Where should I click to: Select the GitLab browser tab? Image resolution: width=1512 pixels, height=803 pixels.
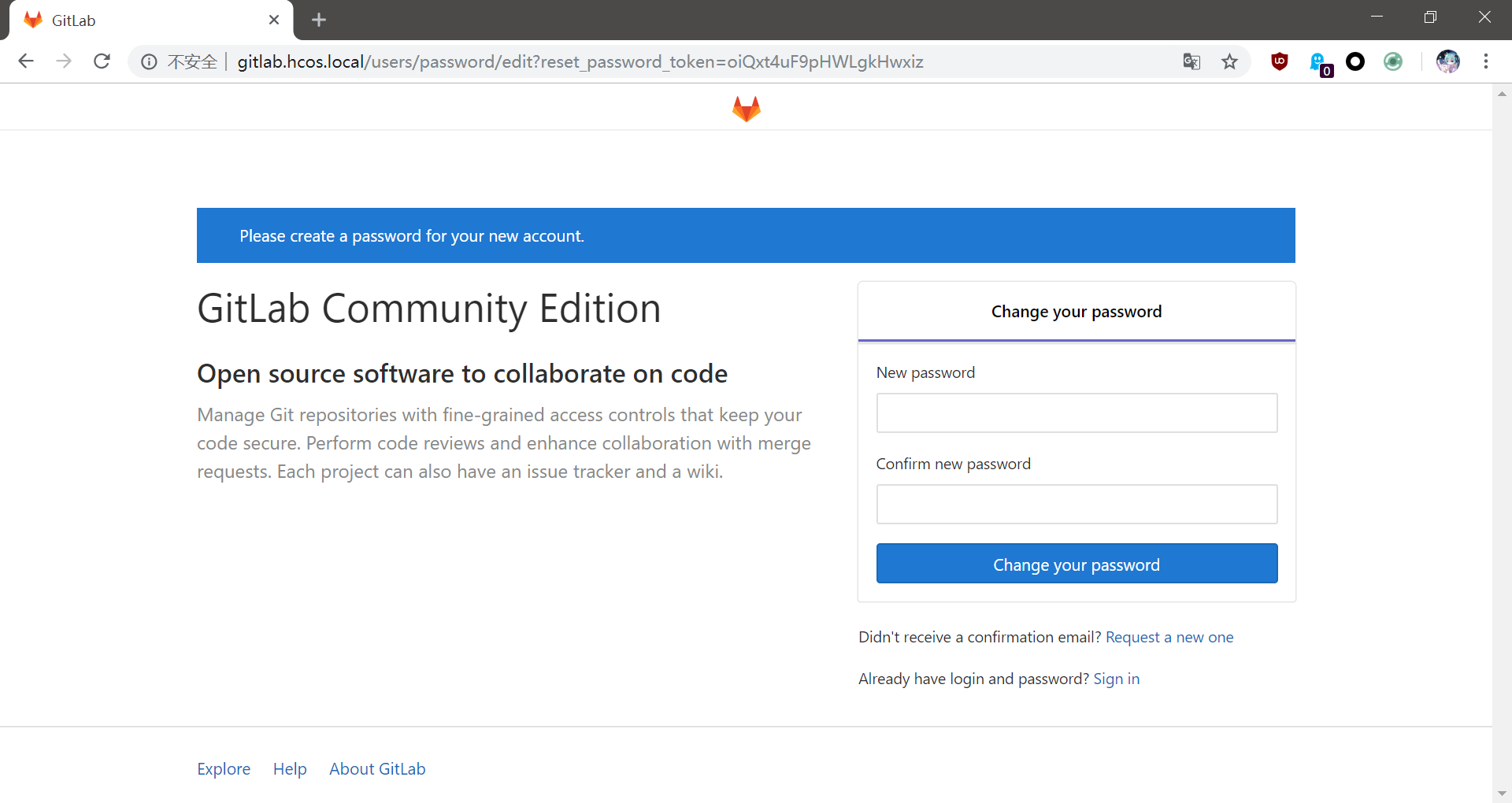click(142, 20)
